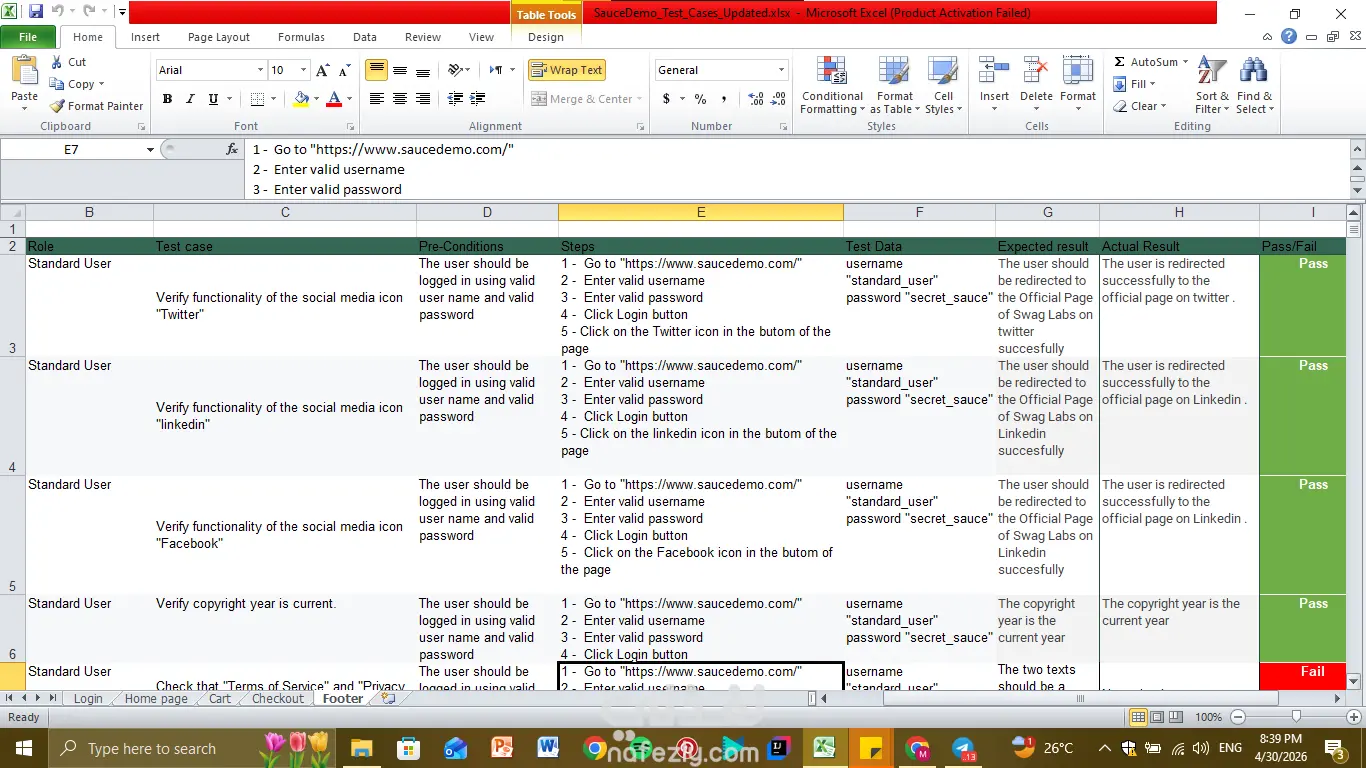This screenshot has height=768, width=1366.
Task: Decrease font size with Shrink Font
Action: [344, 70]
